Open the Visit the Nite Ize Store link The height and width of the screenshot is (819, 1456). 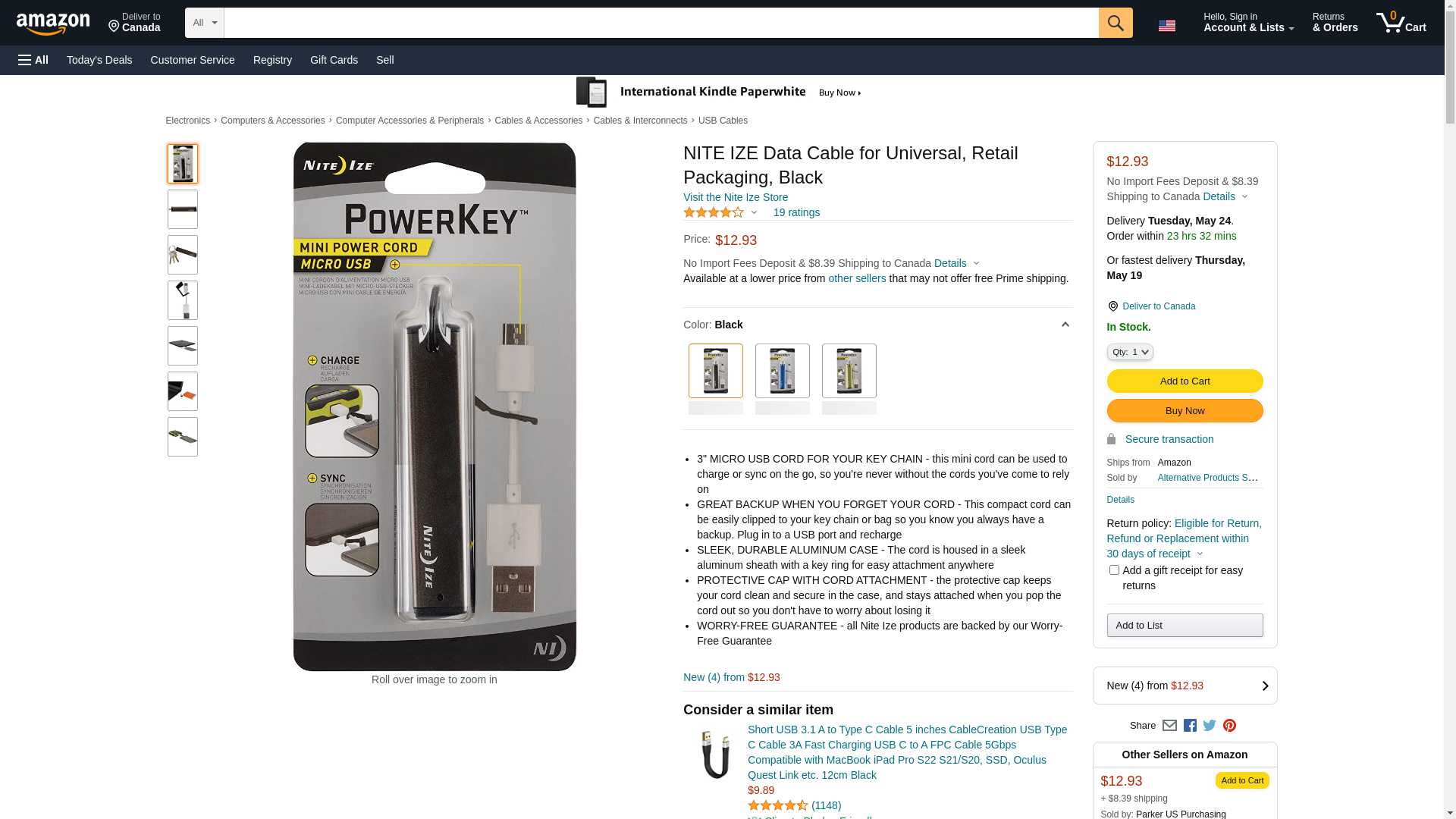point(735,197)
